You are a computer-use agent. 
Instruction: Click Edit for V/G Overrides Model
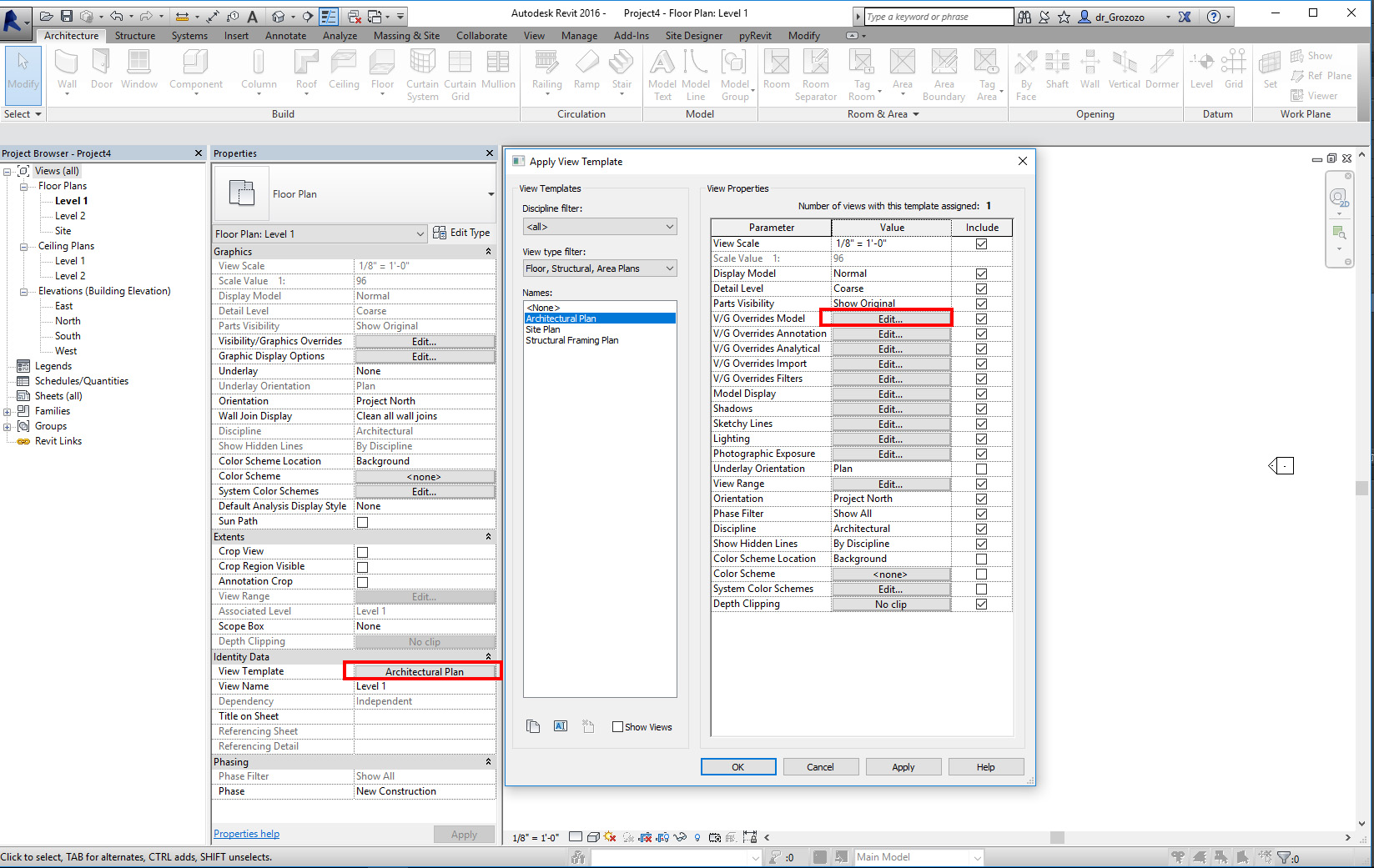[x=890, y=319]
